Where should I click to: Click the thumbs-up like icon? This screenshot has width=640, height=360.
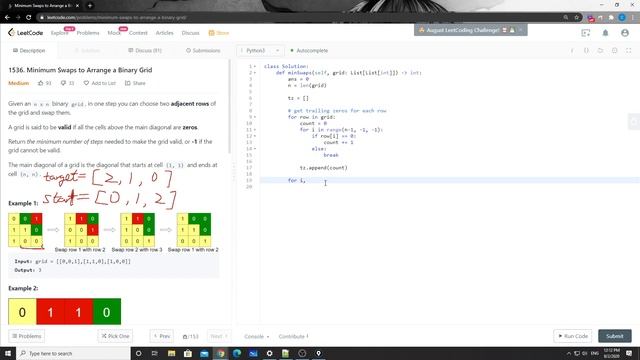click(x=40, y=83)
